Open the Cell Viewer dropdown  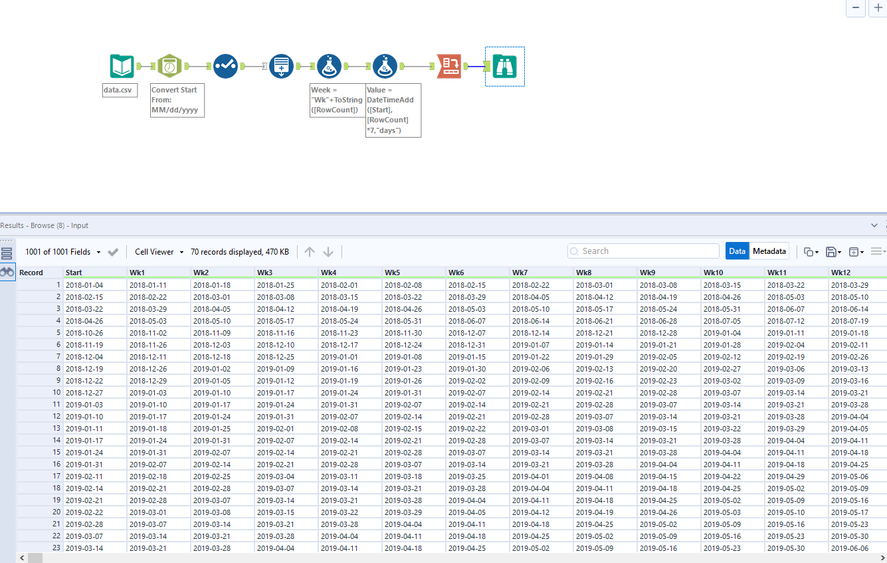point(159,252)
